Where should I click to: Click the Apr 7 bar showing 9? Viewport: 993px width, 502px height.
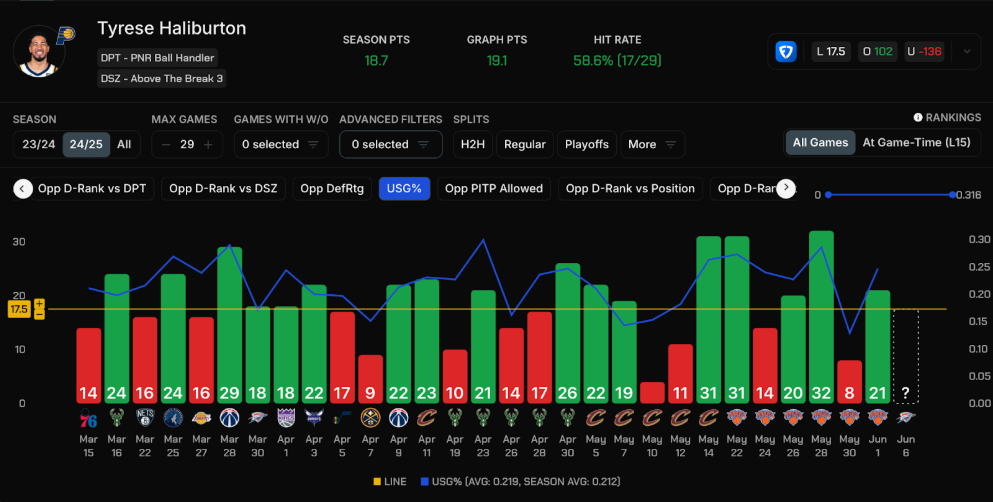pos(370,379)
